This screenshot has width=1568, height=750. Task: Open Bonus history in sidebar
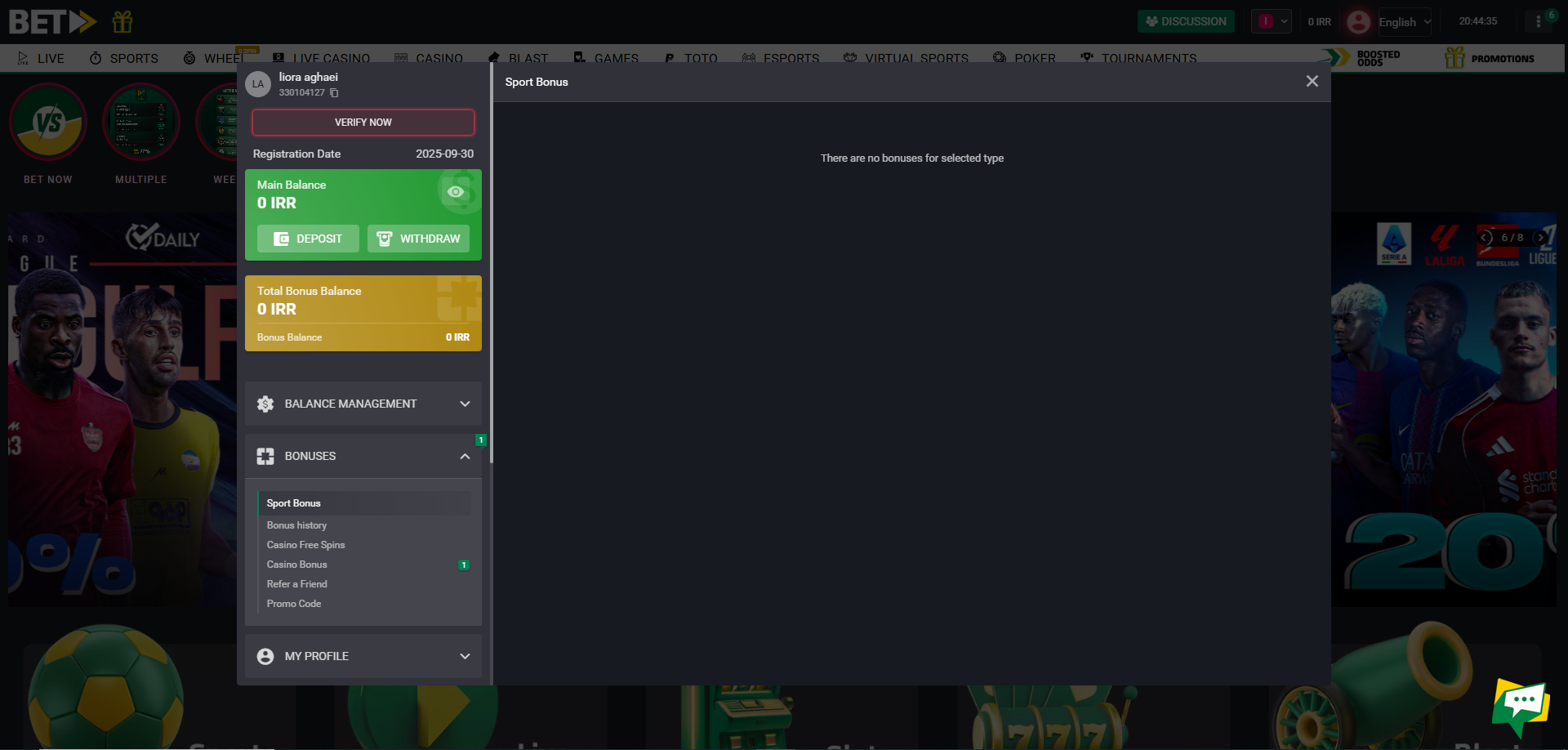[296, 525]
